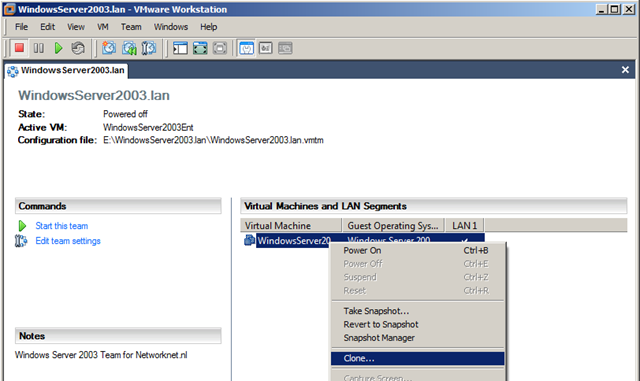Open the Edit menu
The height and width of the screenshot is (381, 640).
click(x=47, y=27)
